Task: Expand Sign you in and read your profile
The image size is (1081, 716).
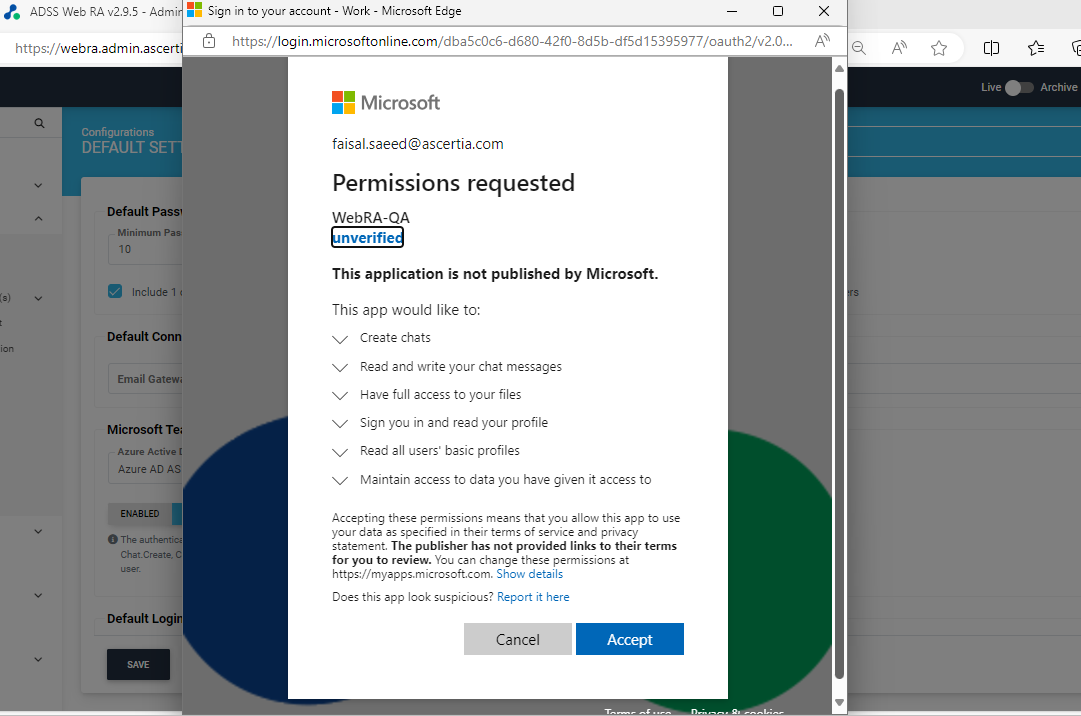Action: point(340,424)
